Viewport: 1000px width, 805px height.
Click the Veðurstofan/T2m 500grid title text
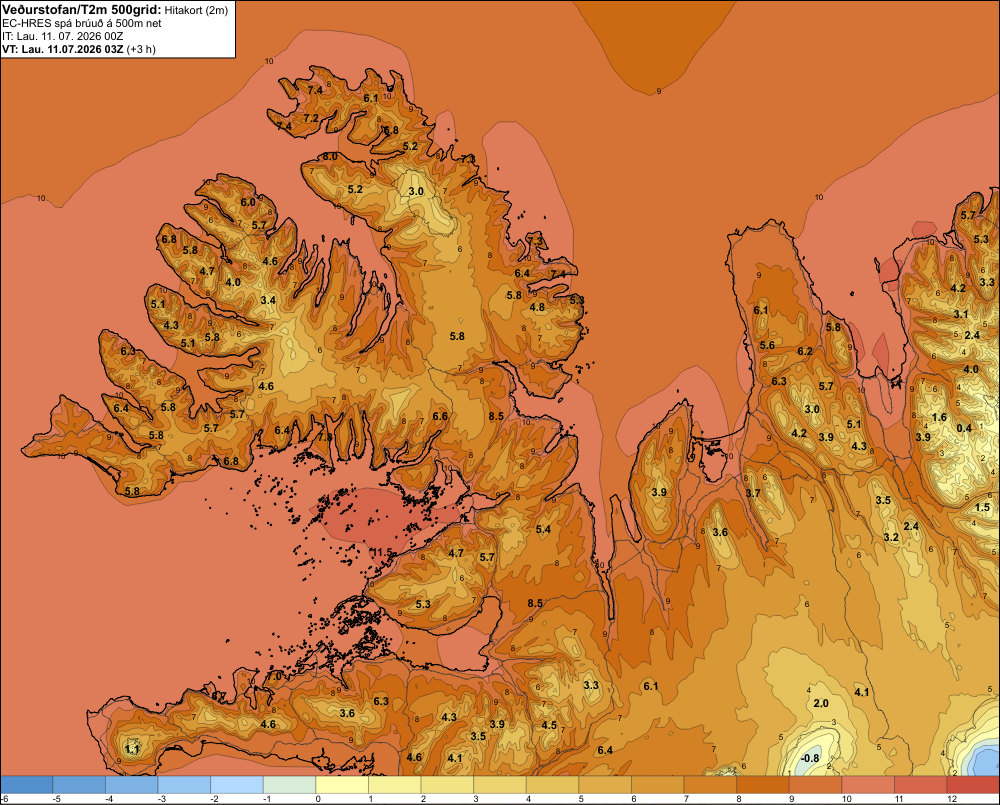click(82, 10)
